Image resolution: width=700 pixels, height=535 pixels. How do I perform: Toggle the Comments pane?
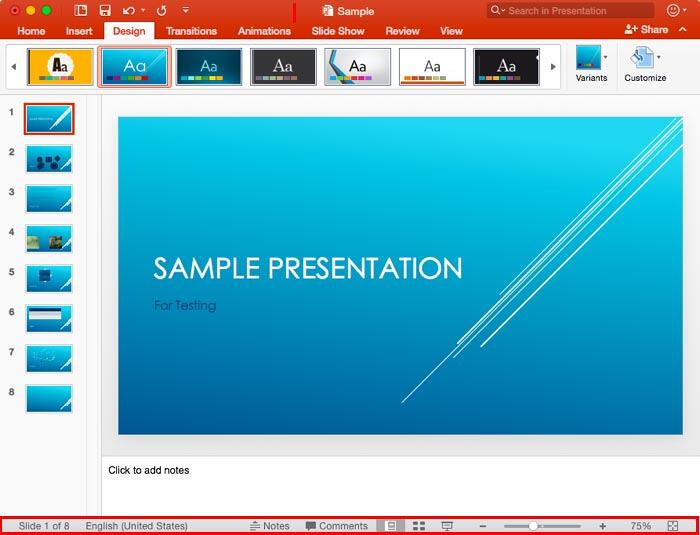(x=337, y=526)
